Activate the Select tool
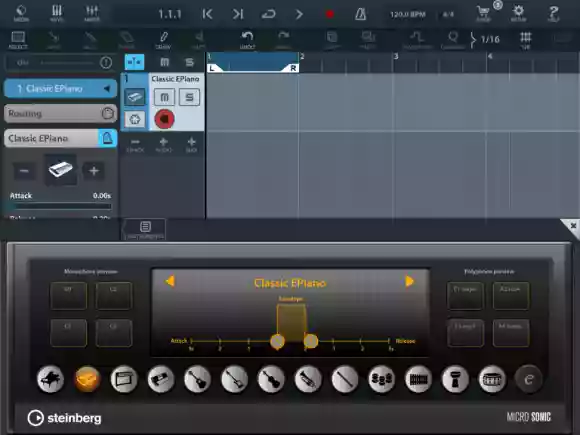Viewport: 580px width, 435px height. tap(18, 40)
